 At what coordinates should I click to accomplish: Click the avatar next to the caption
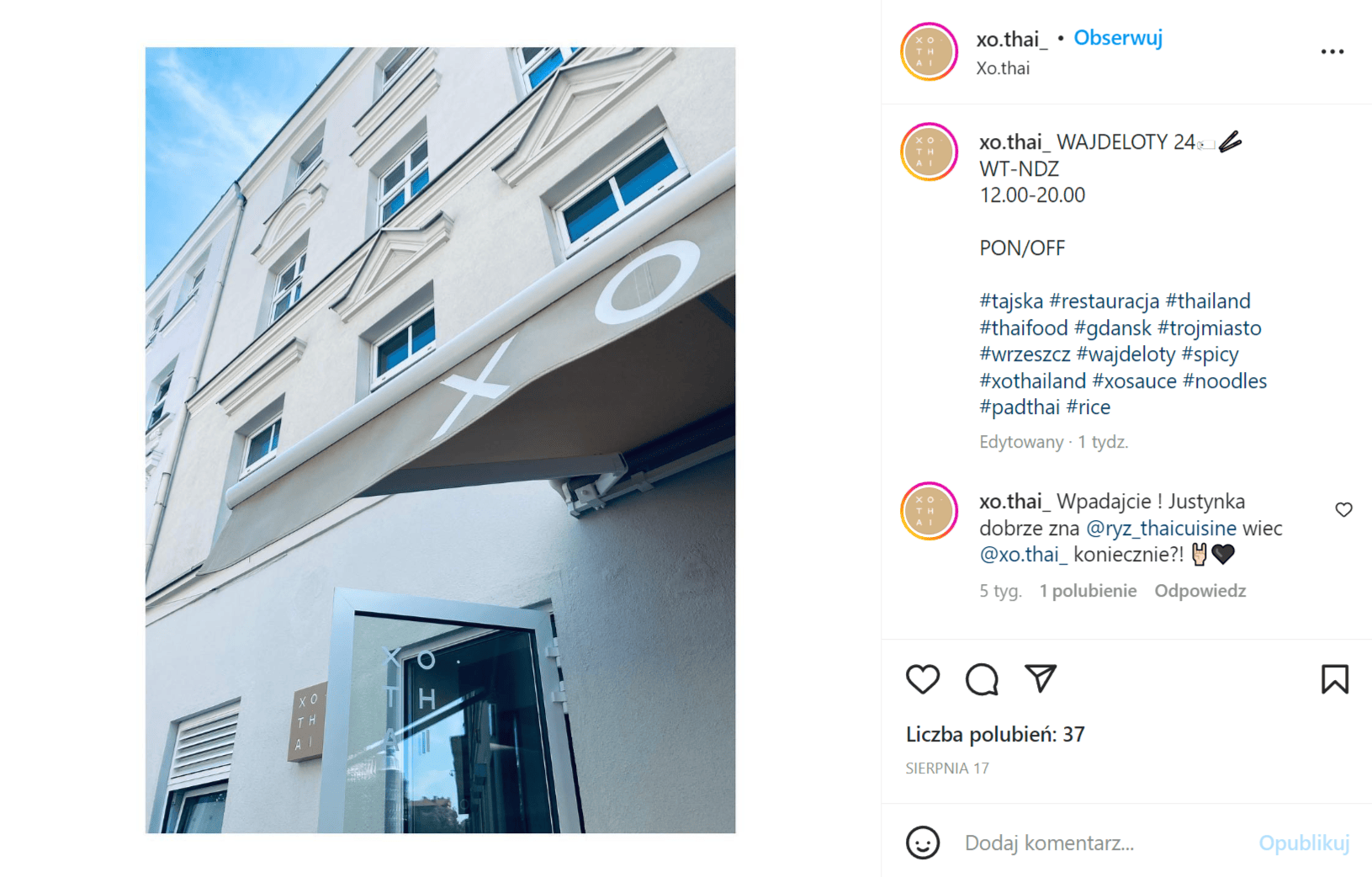[x=929, y=151]
